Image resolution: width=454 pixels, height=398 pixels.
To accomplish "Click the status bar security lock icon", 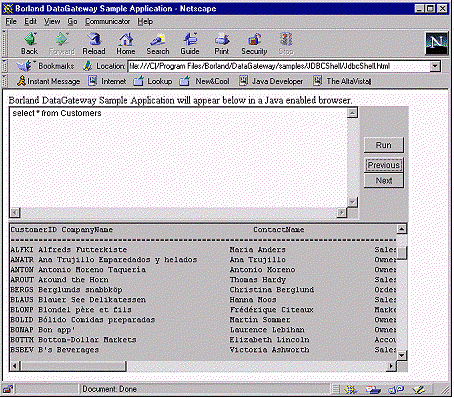I will click(x=8, y=389).
